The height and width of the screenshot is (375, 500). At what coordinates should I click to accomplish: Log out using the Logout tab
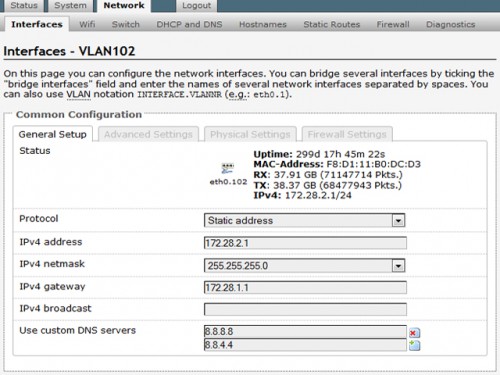pyautogui.click(x=197, y=6)
